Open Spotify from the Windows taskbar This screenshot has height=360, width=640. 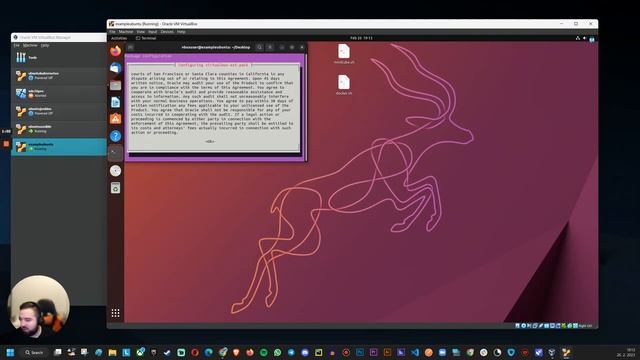264,352
